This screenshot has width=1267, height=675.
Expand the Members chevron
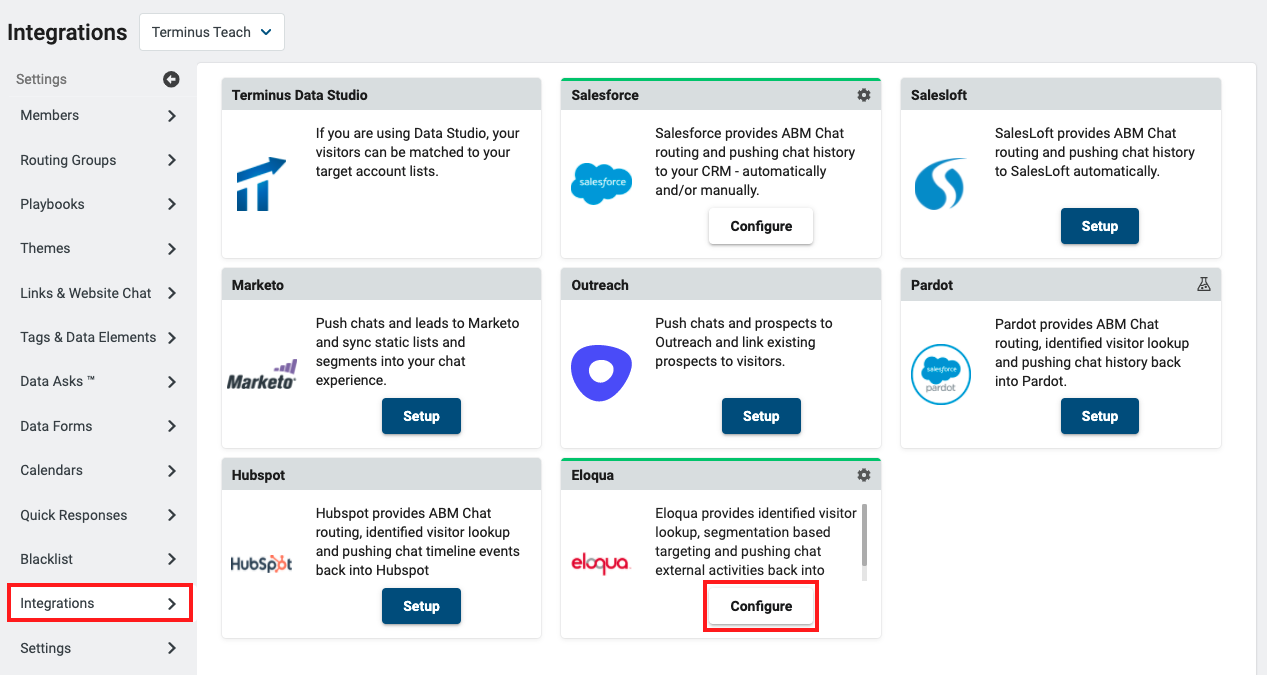tap(172, 116)
